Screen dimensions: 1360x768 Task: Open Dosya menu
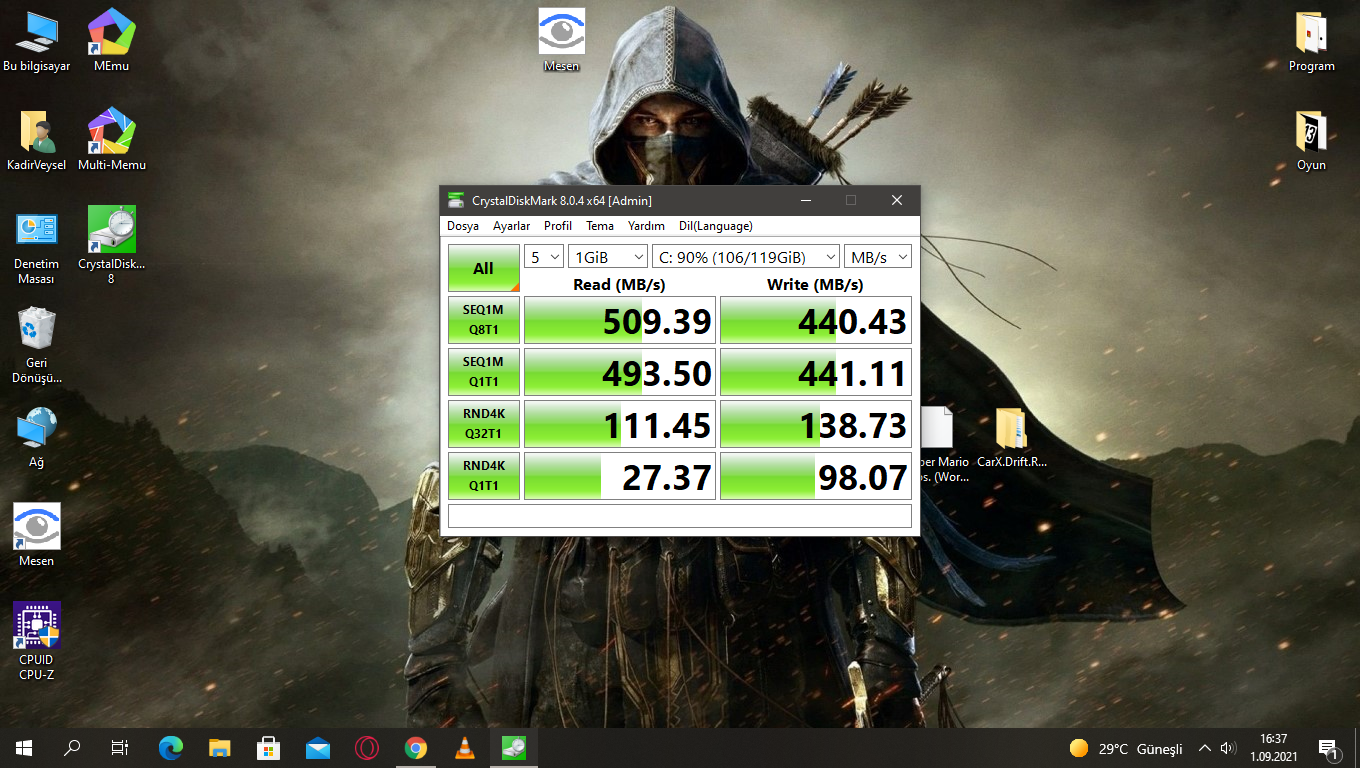click(463, 226)
